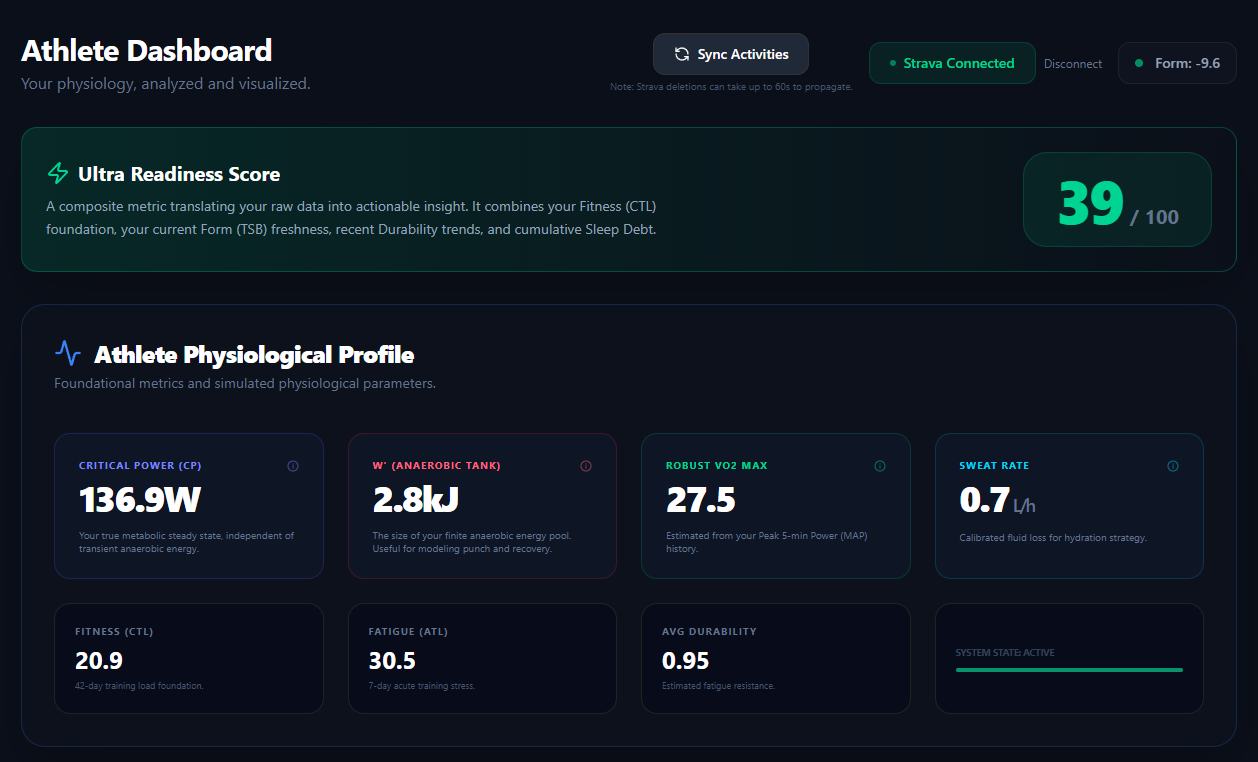Click the Athlete Dashboard heading
The image size is (1258, 762).
click(x=146, y=50)
